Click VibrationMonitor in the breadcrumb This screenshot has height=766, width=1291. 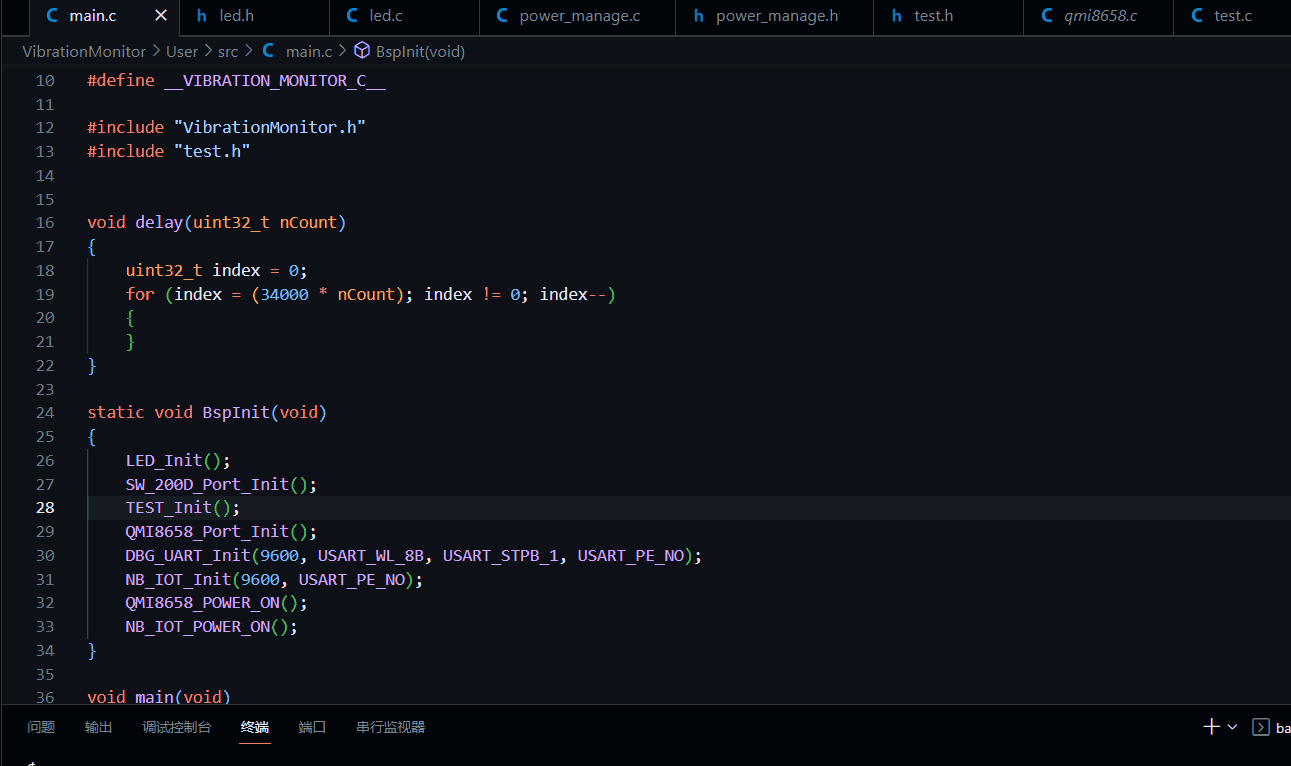coord(84,51)
